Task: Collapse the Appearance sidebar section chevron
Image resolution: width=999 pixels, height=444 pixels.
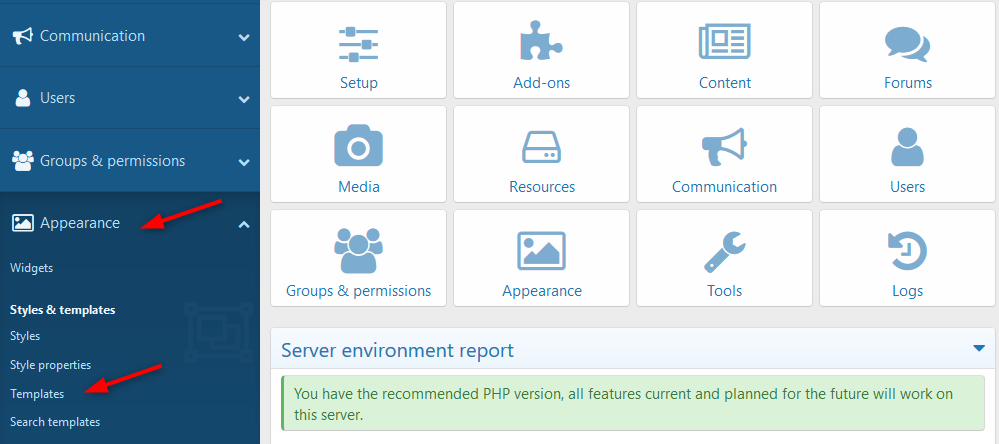Action: click(x=244, y=224)
